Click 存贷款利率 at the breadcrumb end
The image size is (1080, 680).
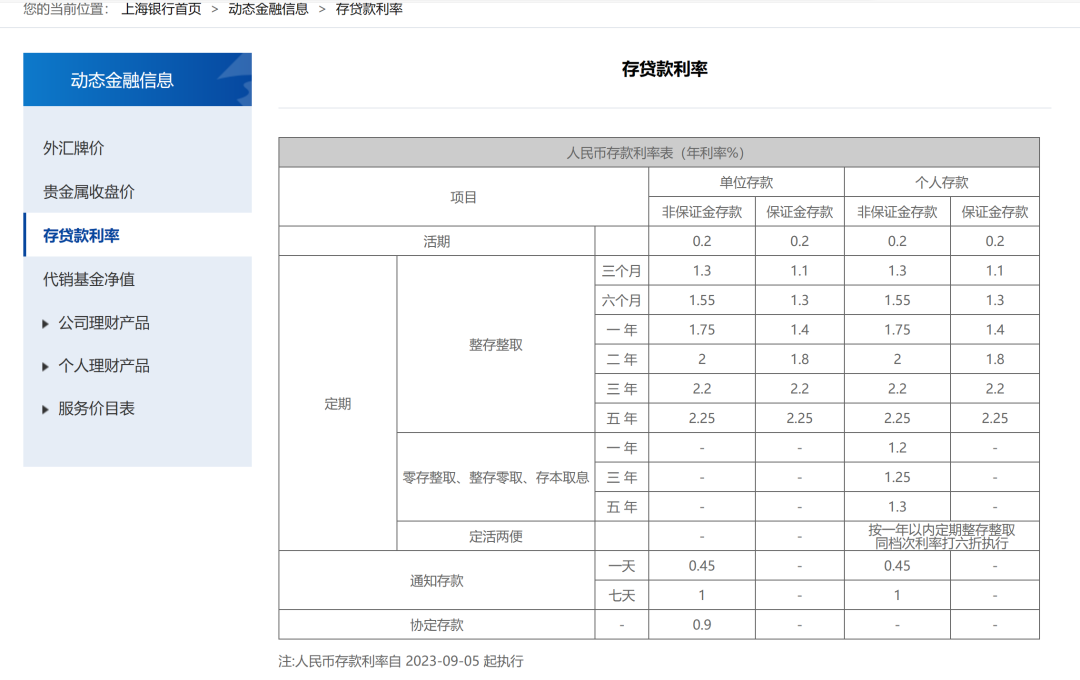369,9
